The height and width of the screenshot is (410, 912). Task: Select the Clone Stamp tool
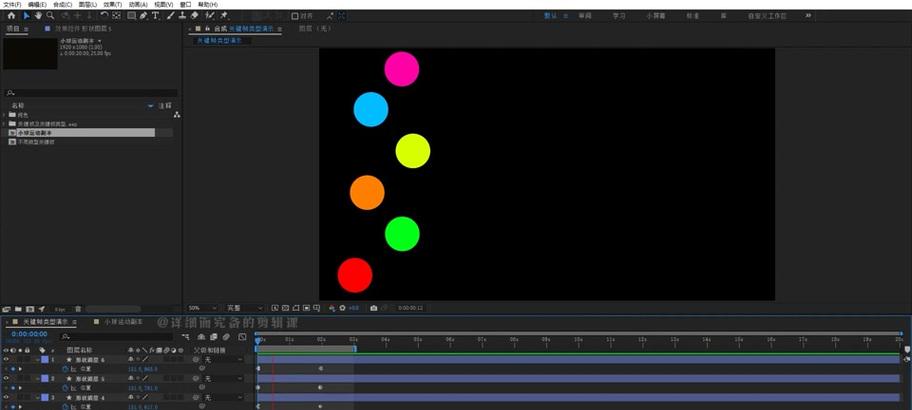tap(183, 16)
